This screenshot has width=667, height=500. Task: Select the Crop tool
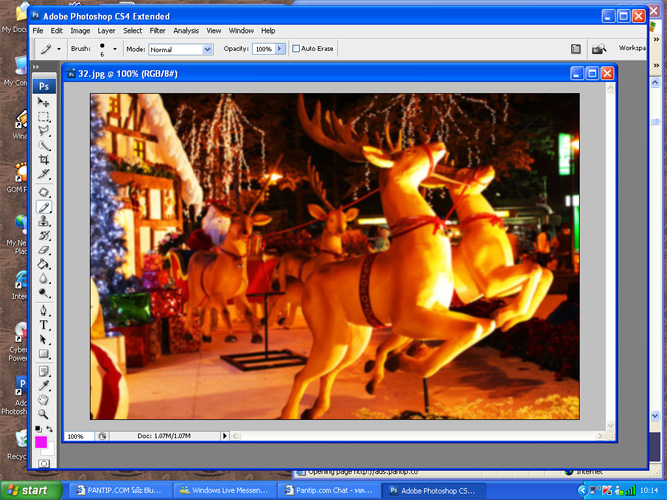pyautogui.click(x=43, y=160)
